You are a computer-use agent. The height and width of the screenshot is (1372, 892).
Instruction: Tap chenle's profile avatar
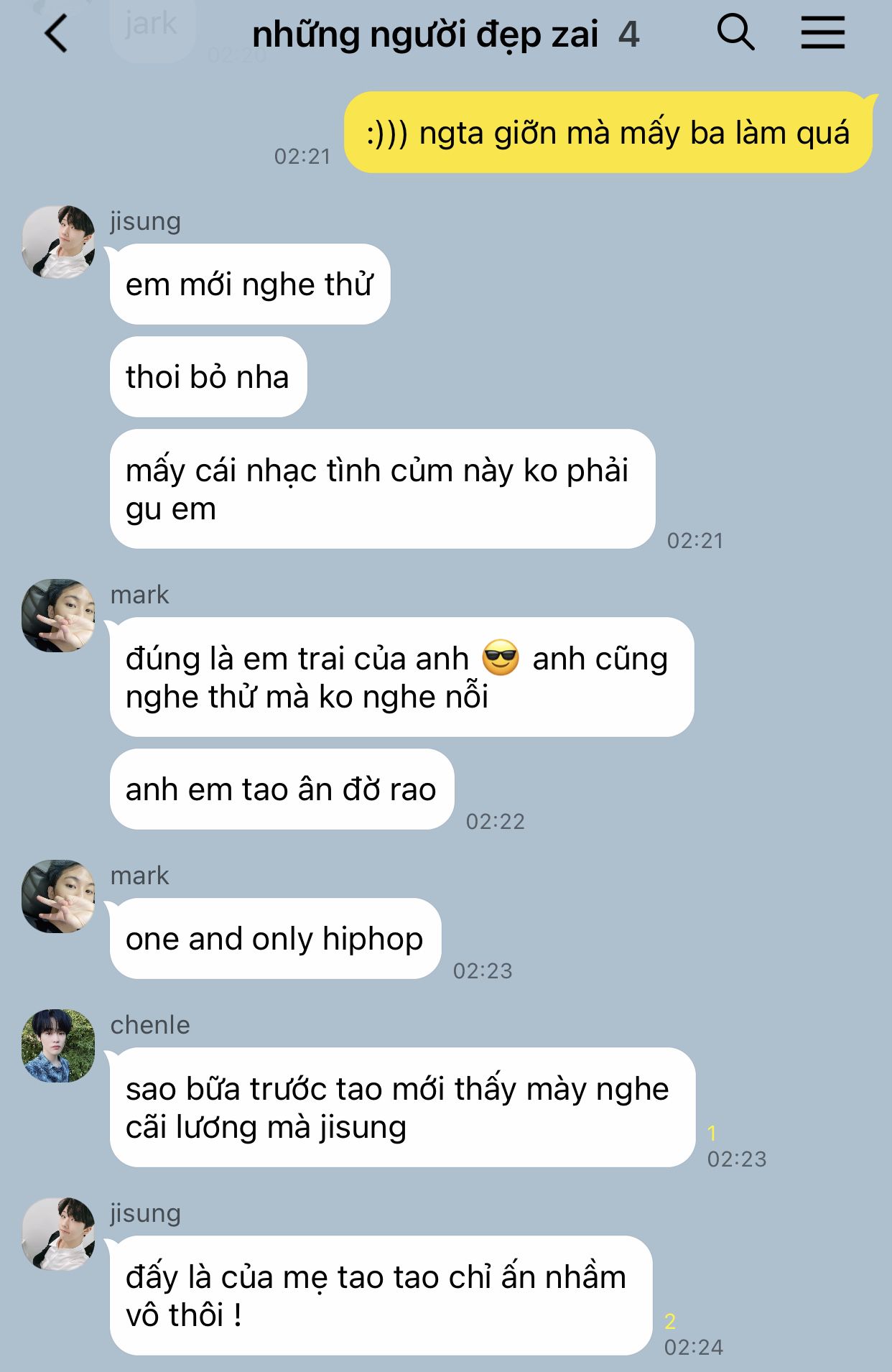coord(58,1046)
